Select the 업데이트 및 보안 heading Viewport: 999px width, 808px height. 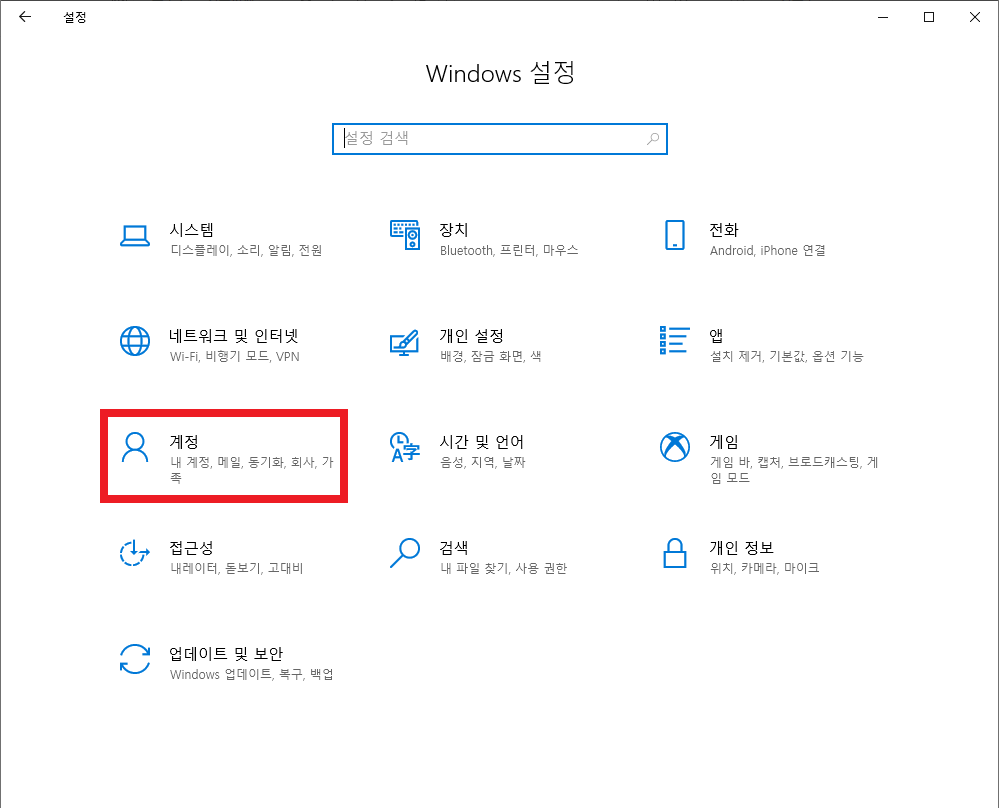226,653
